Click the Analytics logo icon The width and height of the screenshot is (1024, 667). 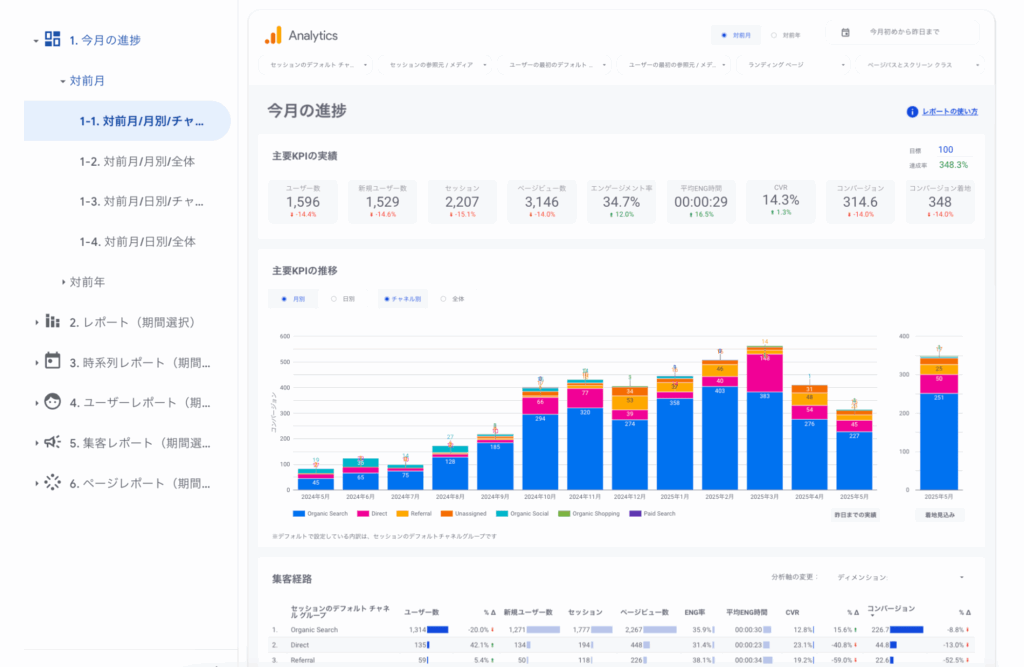coord(273,35)
